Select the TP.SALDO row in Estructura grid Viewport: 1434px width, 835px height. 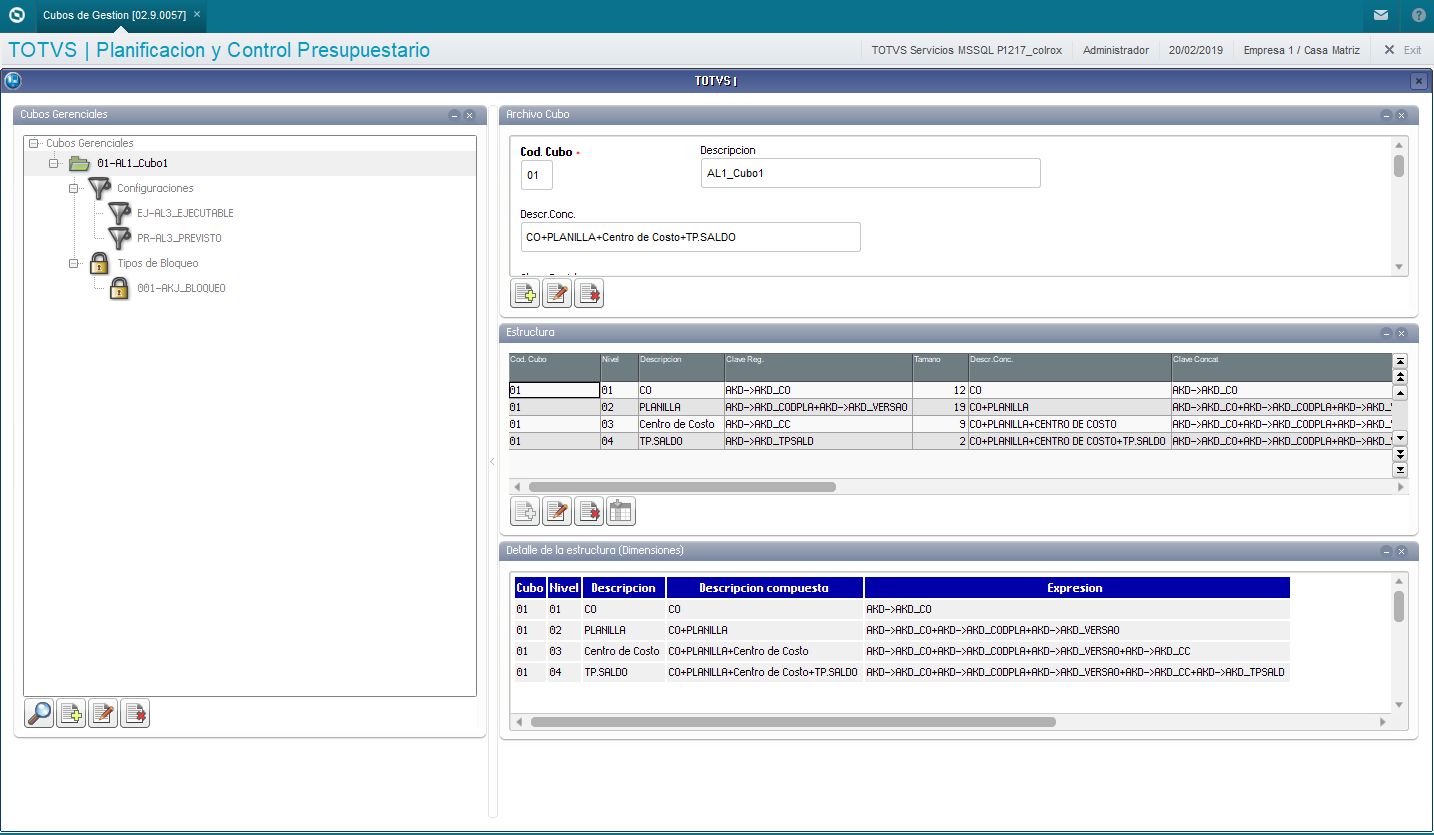[950, 441]
